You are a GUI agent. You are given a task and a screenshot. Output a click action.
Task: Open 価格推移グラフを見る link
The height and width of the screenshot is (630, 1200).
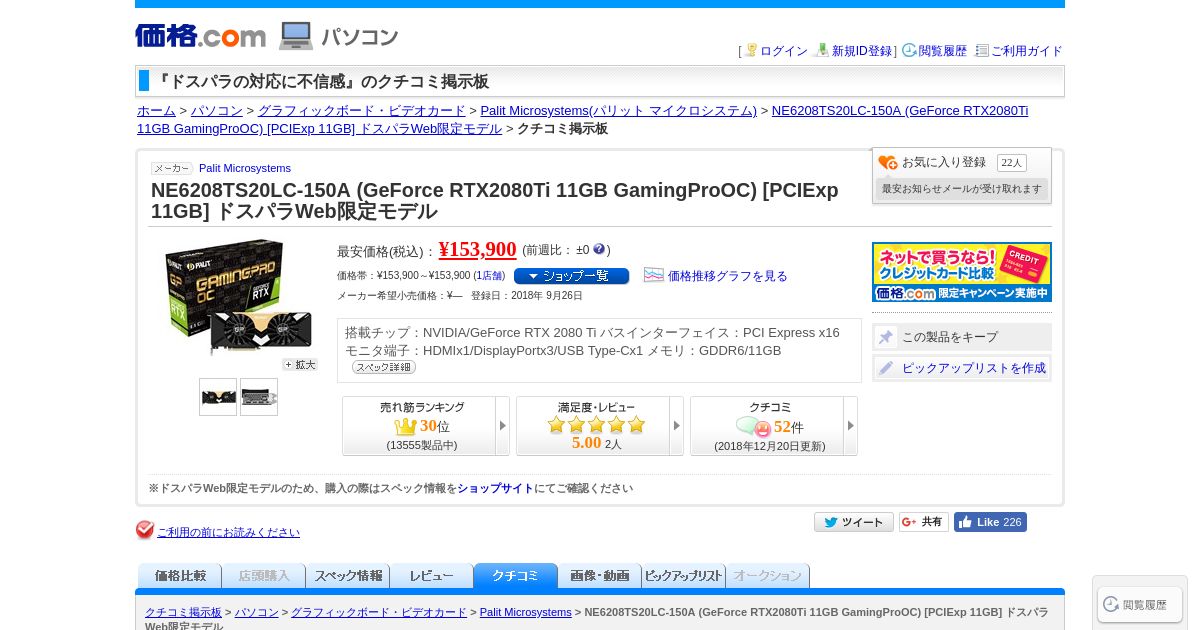tap(728, 276)
